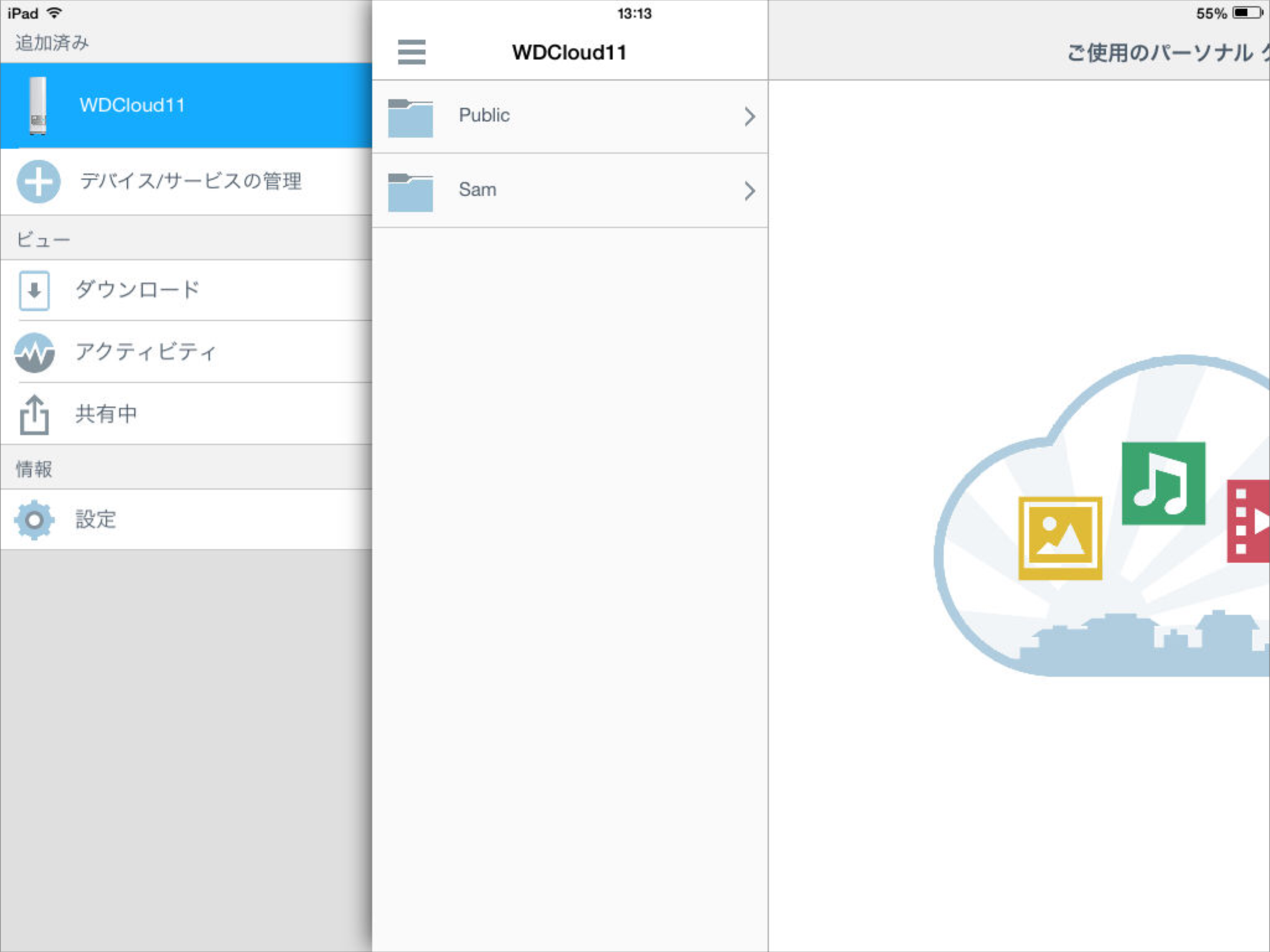Image resolution: width=1270 pixels, height=952 pixels.
Task: Open ダウンロード view
Action: pyautogui.click(x=138, y=290)
